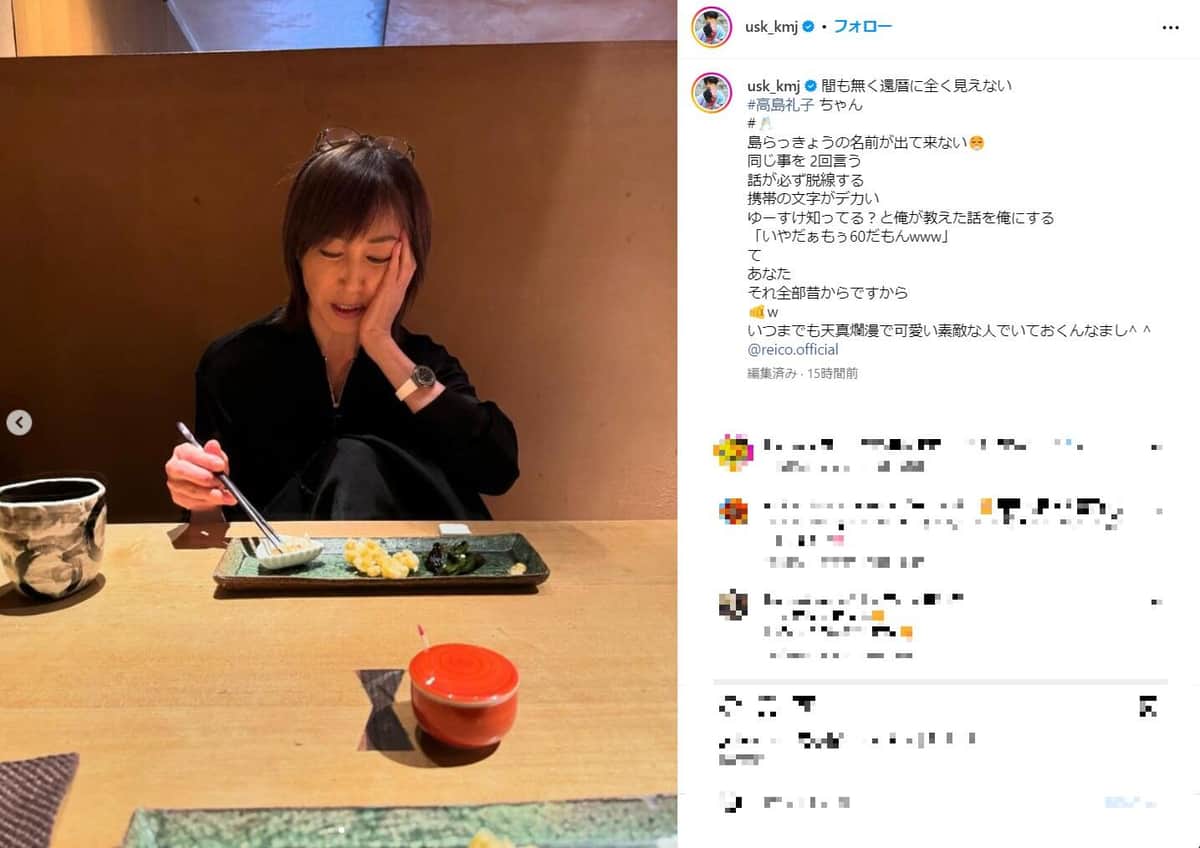Open usk_kmj profile picture in post header

(x=712, y=27)
